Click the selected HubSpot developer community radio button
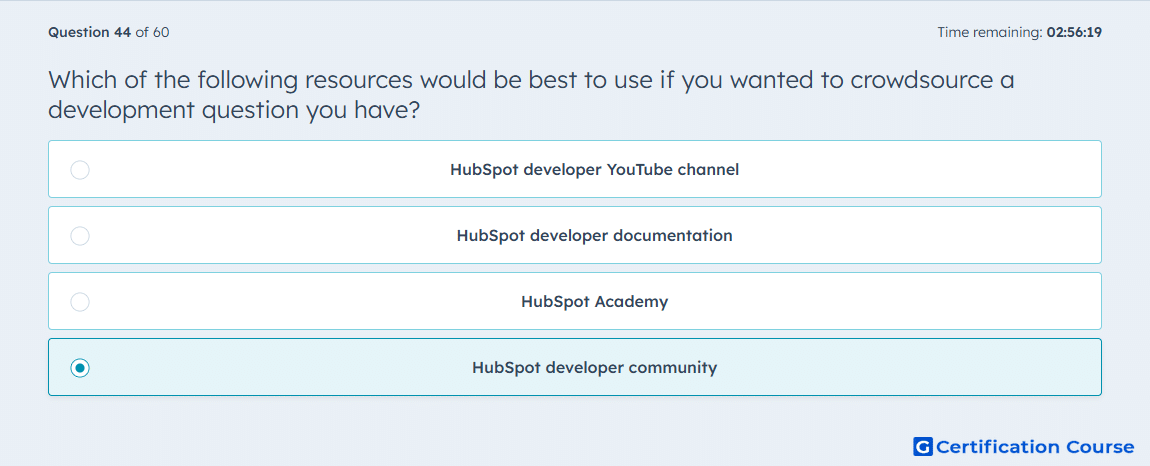Image resolution: width=1150 pixels, height=466 pixels. 80,368
